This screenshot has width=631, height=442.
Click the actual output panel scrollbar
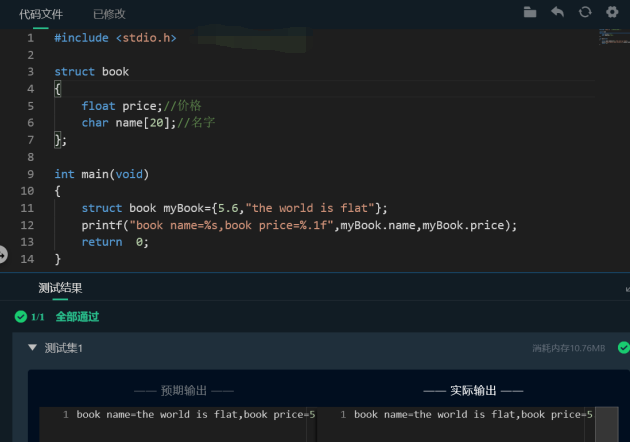[x=606, y=424]
